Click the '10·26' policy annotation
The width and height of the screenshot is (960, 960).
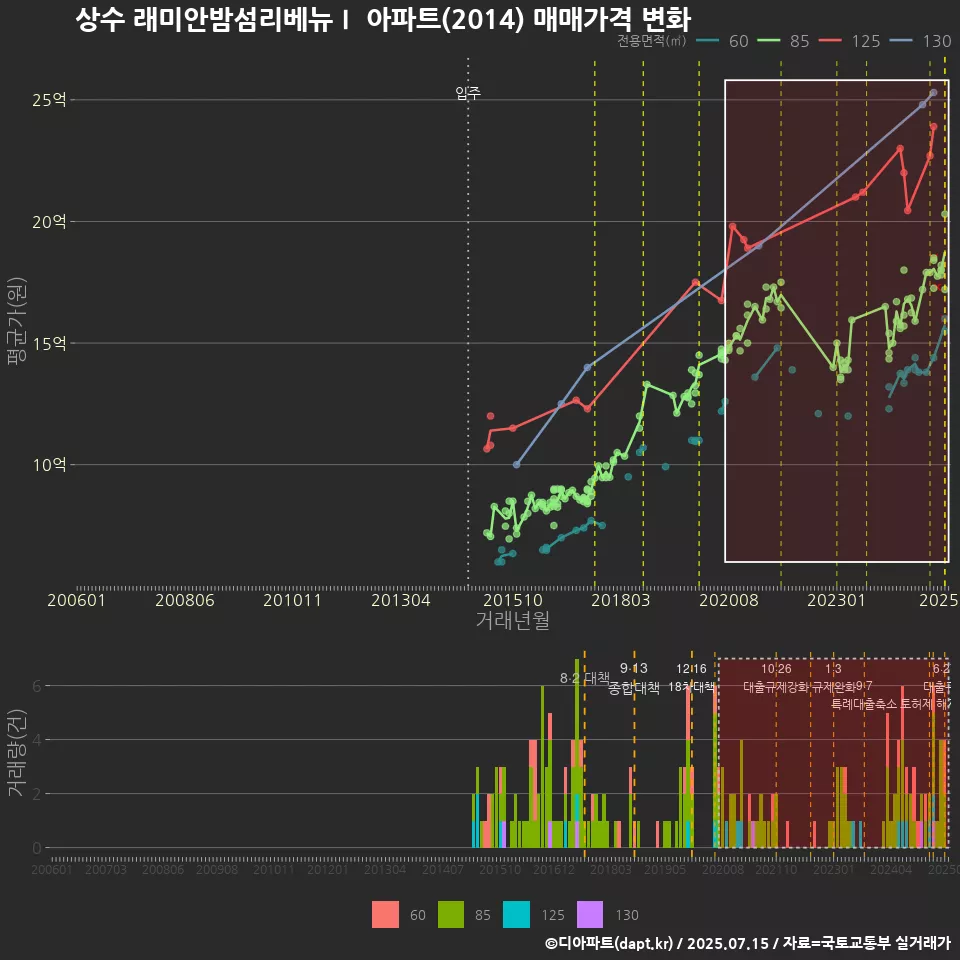[776, 669]
